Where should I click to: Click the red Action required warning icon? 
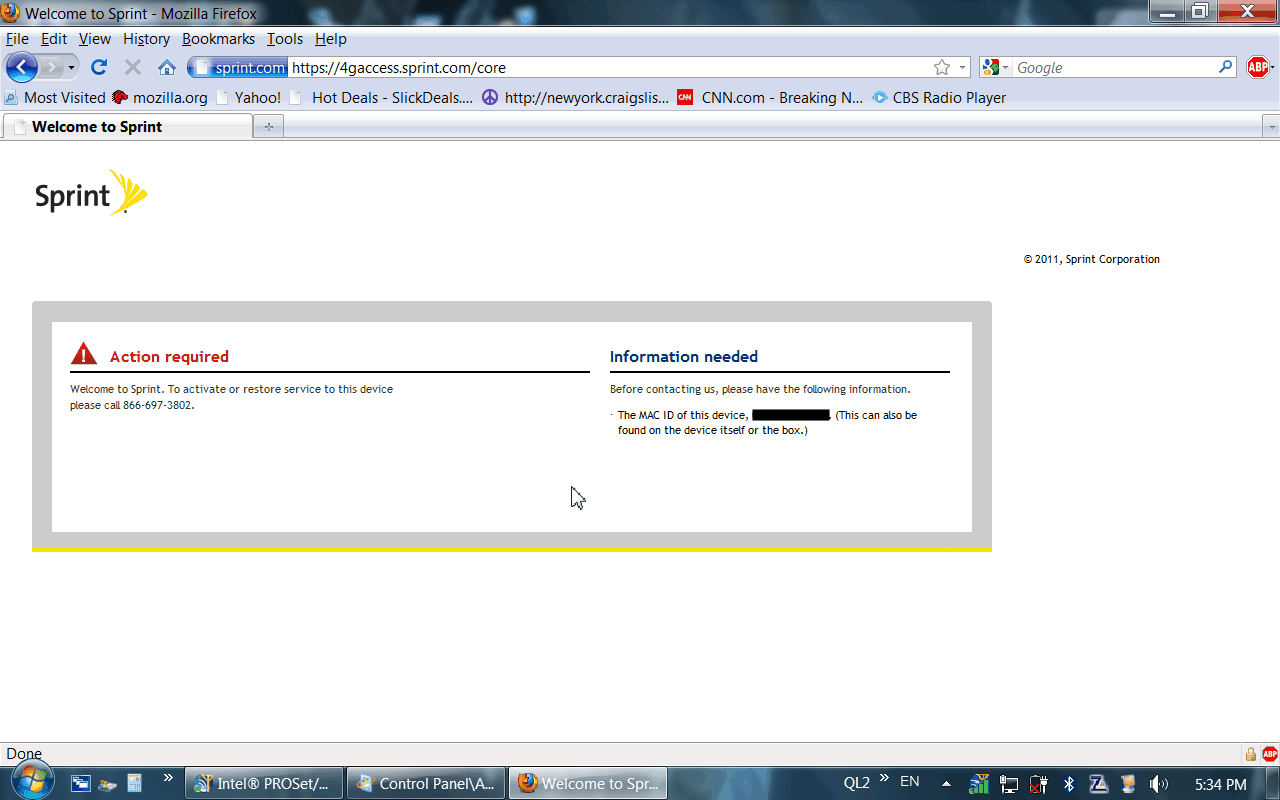[84, 354]
